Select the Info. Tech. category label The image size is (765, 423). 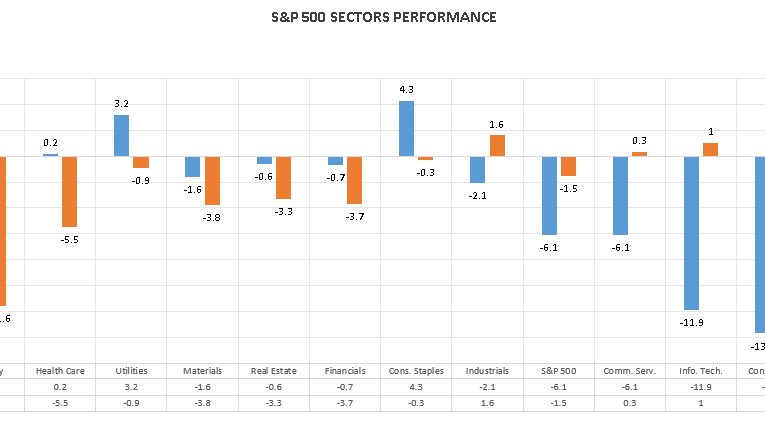701,370
